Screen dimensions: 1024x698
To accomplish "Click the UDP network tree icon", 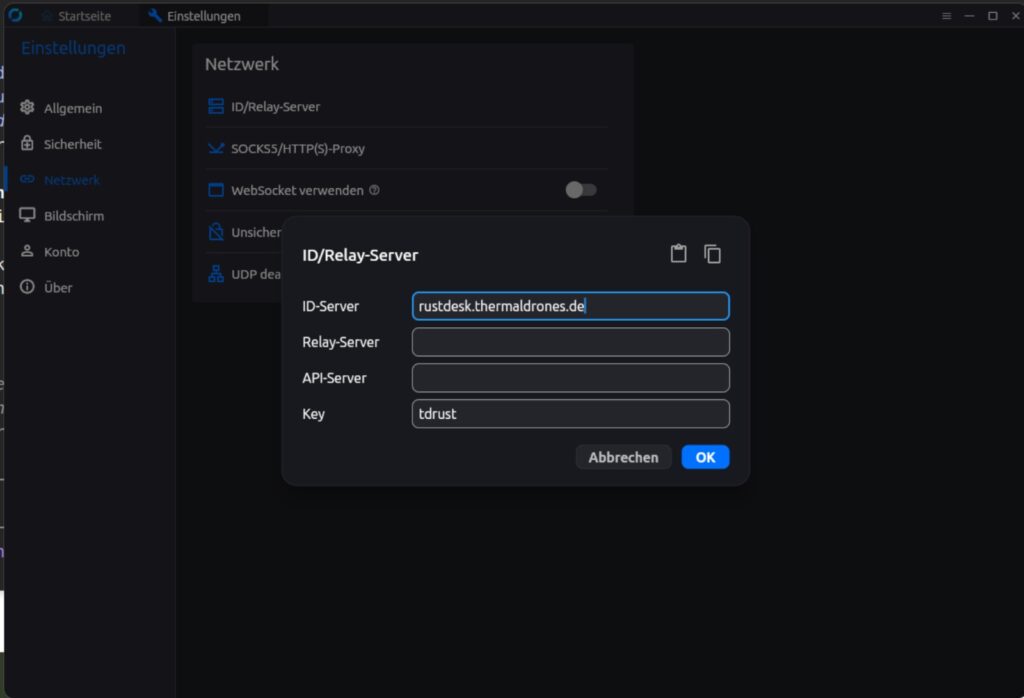I will [x=216, y=274].
